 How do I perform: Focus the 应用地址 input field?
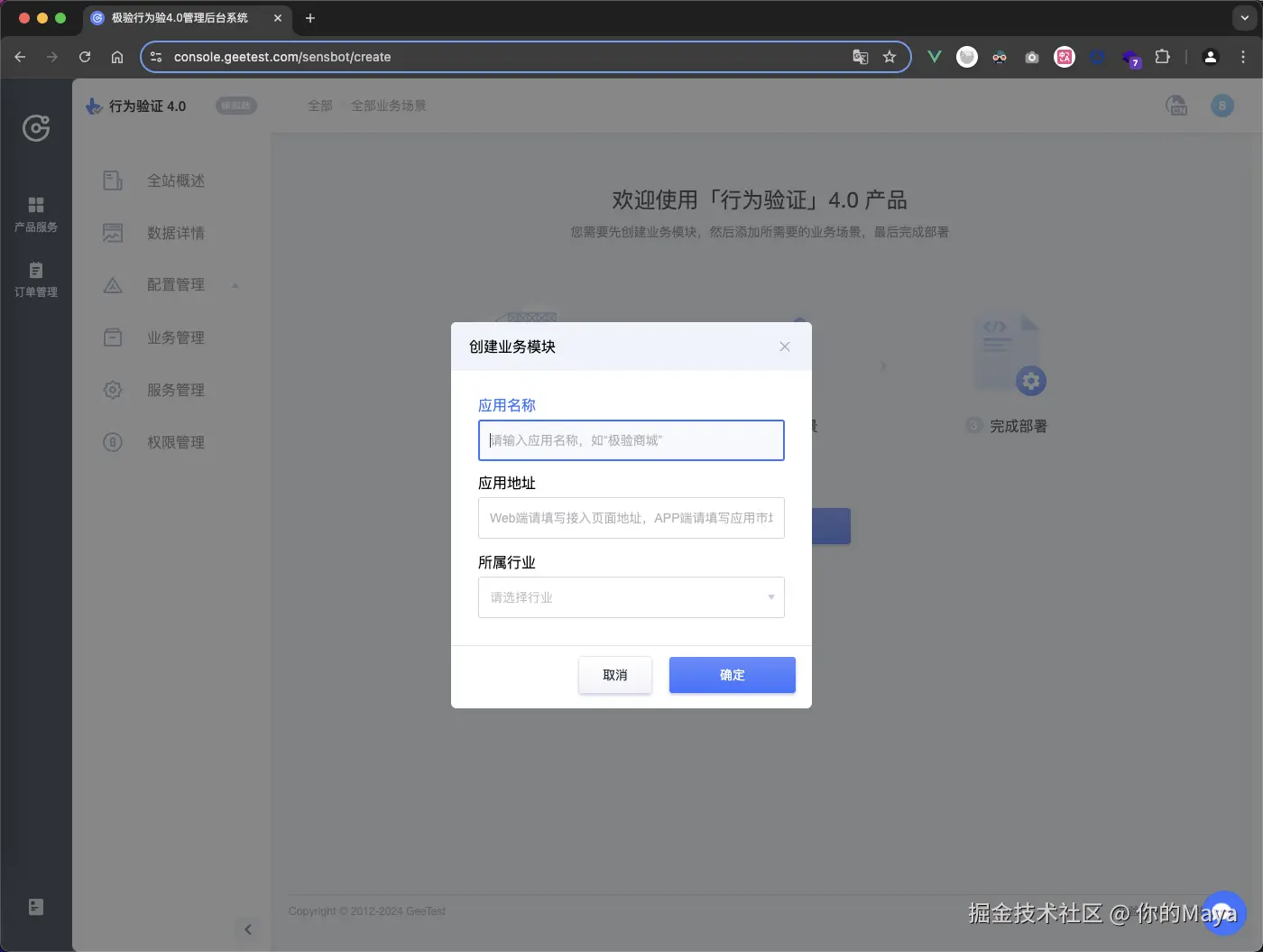point(631,518)
